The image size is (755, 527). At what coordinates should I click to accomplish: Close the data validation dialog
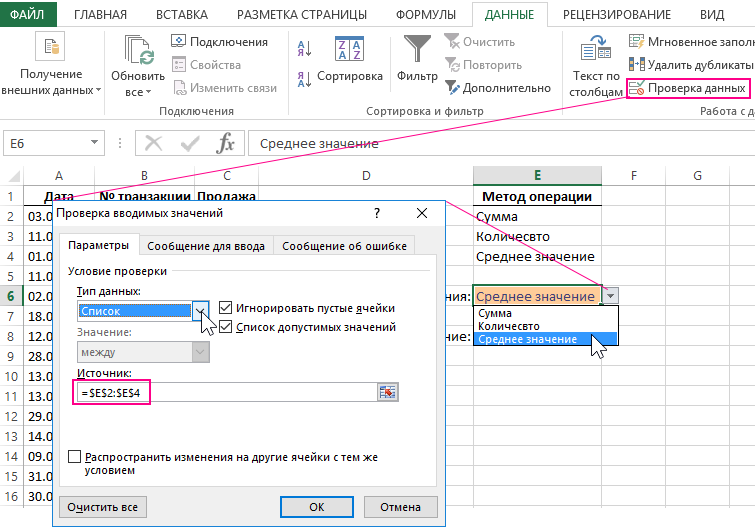tap(422, 213)
